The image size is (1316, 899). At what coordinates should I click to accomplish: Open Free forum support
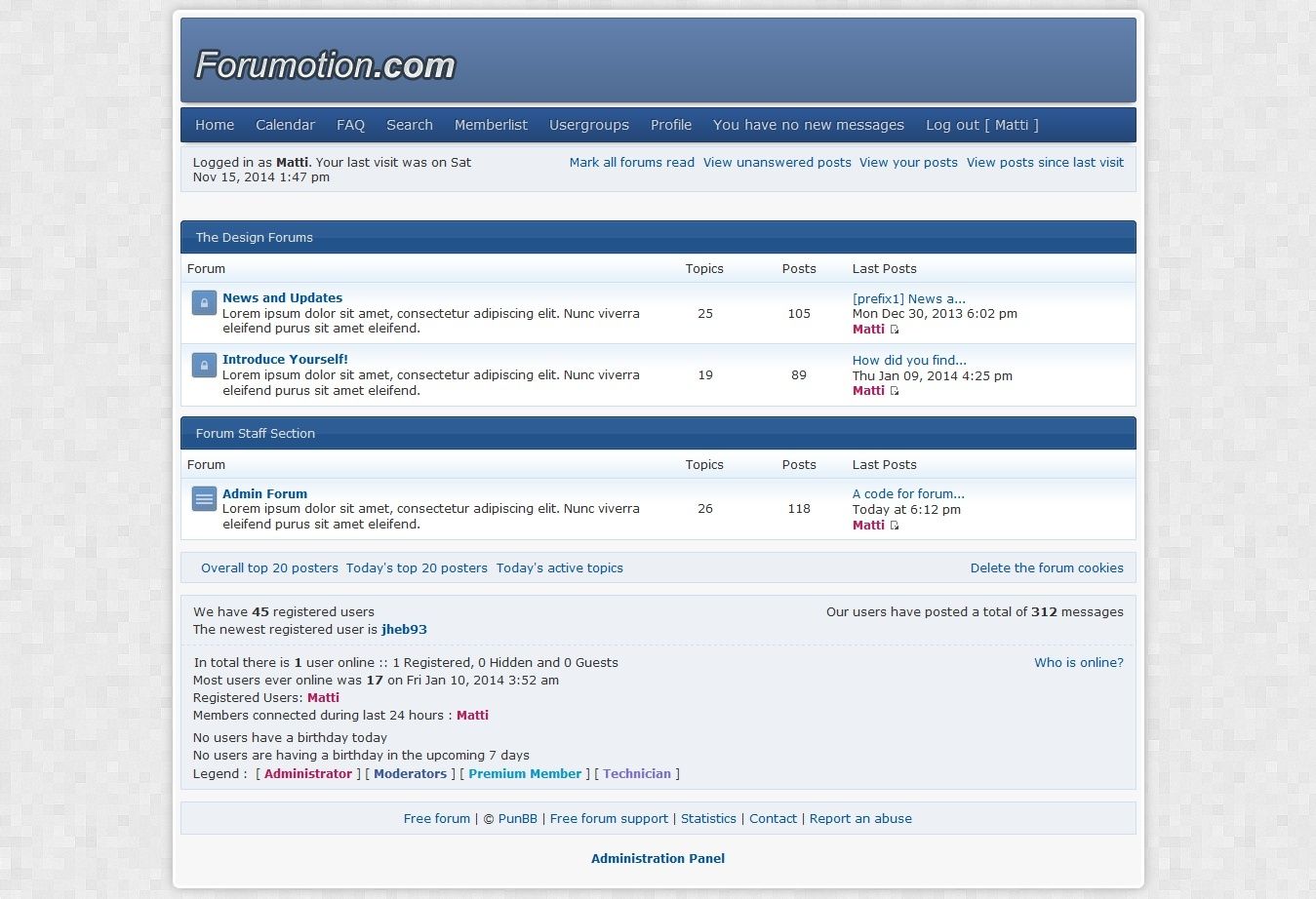point(609,819)
